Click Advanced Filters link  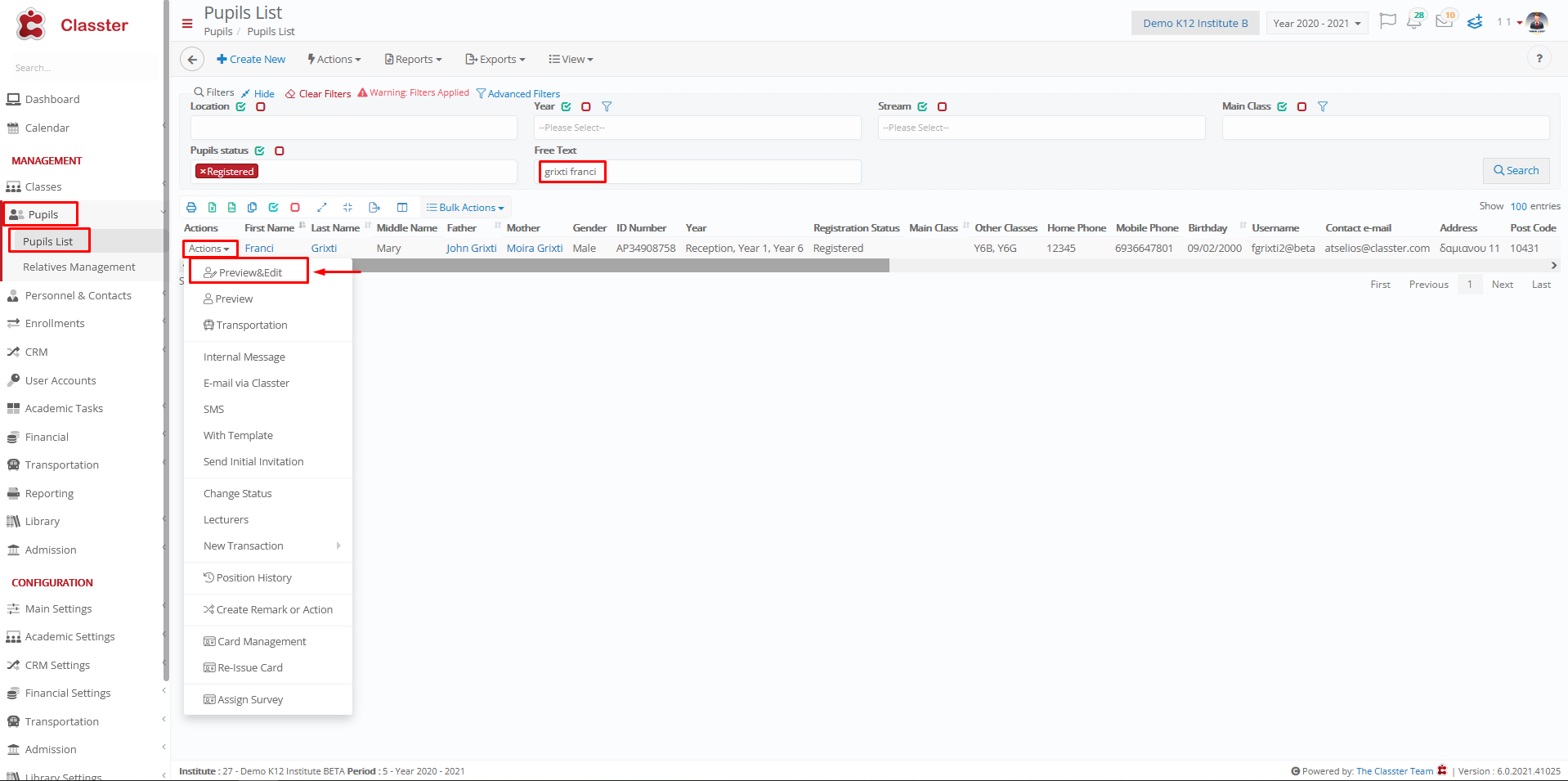[518, 94]
